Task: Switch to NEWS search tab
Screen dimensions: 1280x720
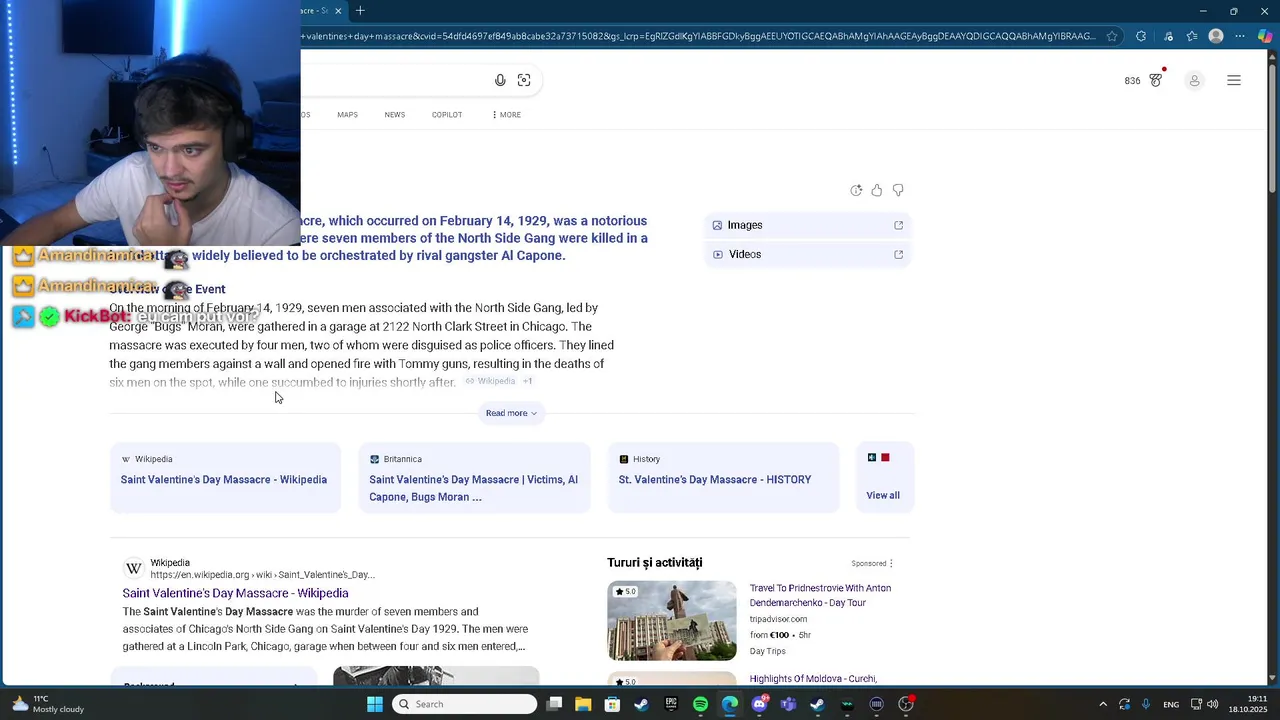Action: pyautogui.click(x=395, y=115)
